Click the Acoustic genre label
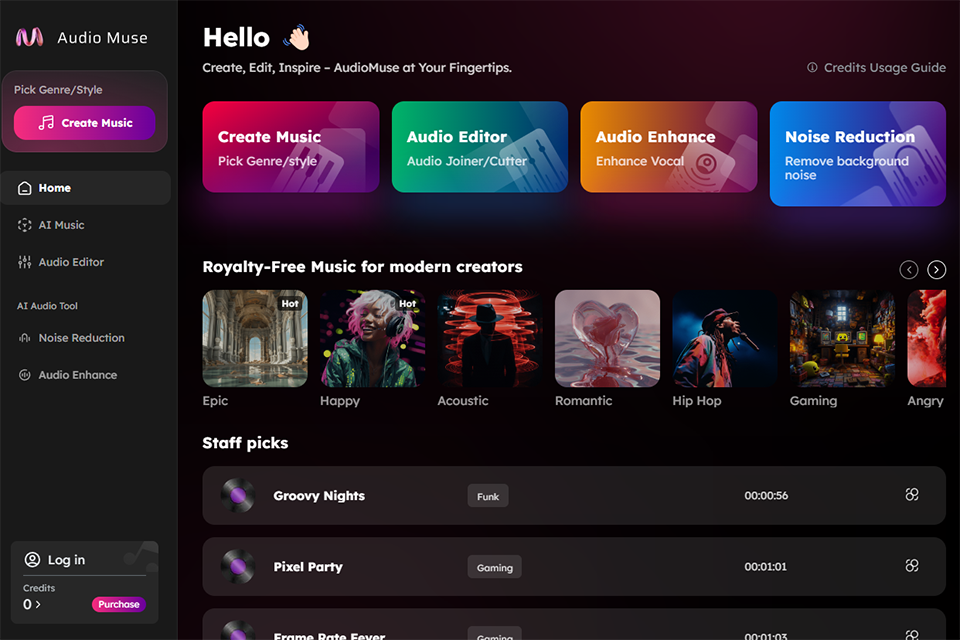The width and height of the screenshot is (960, 640). pos(463,401)
